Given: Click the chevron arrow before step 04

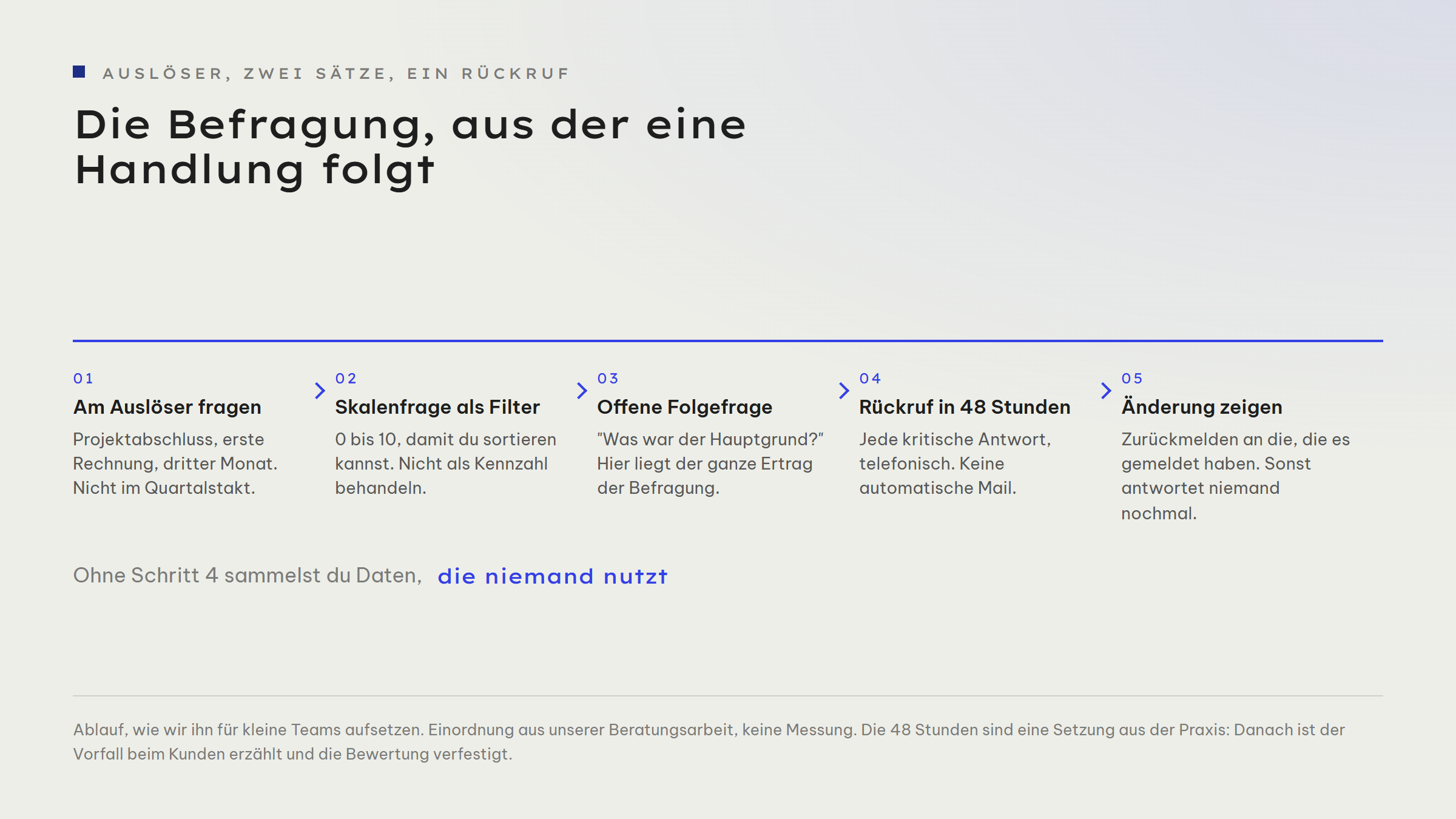Looking at the screenshot, I should tap(844, 391).
